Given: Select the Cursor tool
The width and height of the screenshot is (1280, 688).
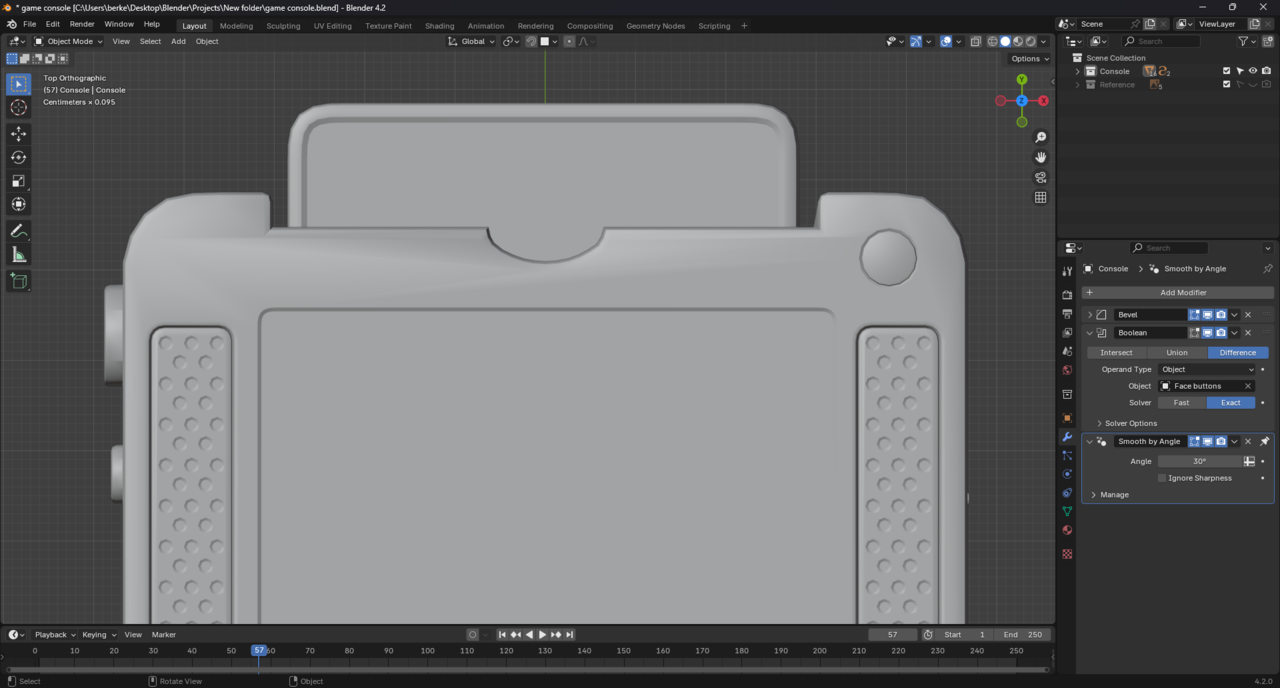Looking at the screenshot, I should 18,107.
